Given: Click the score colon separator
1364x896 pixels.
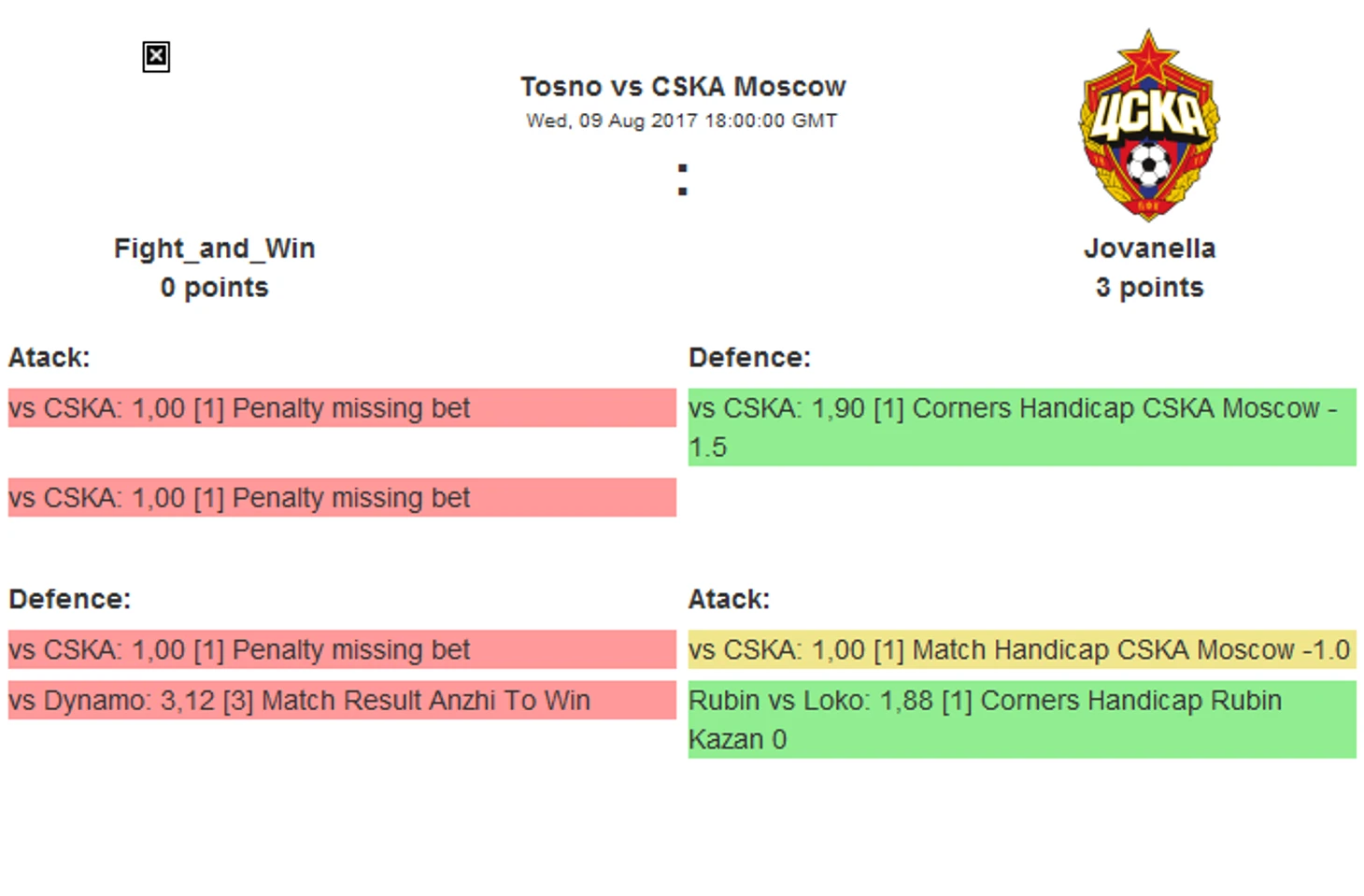Looking at the screenshot, I should (683, 179).
